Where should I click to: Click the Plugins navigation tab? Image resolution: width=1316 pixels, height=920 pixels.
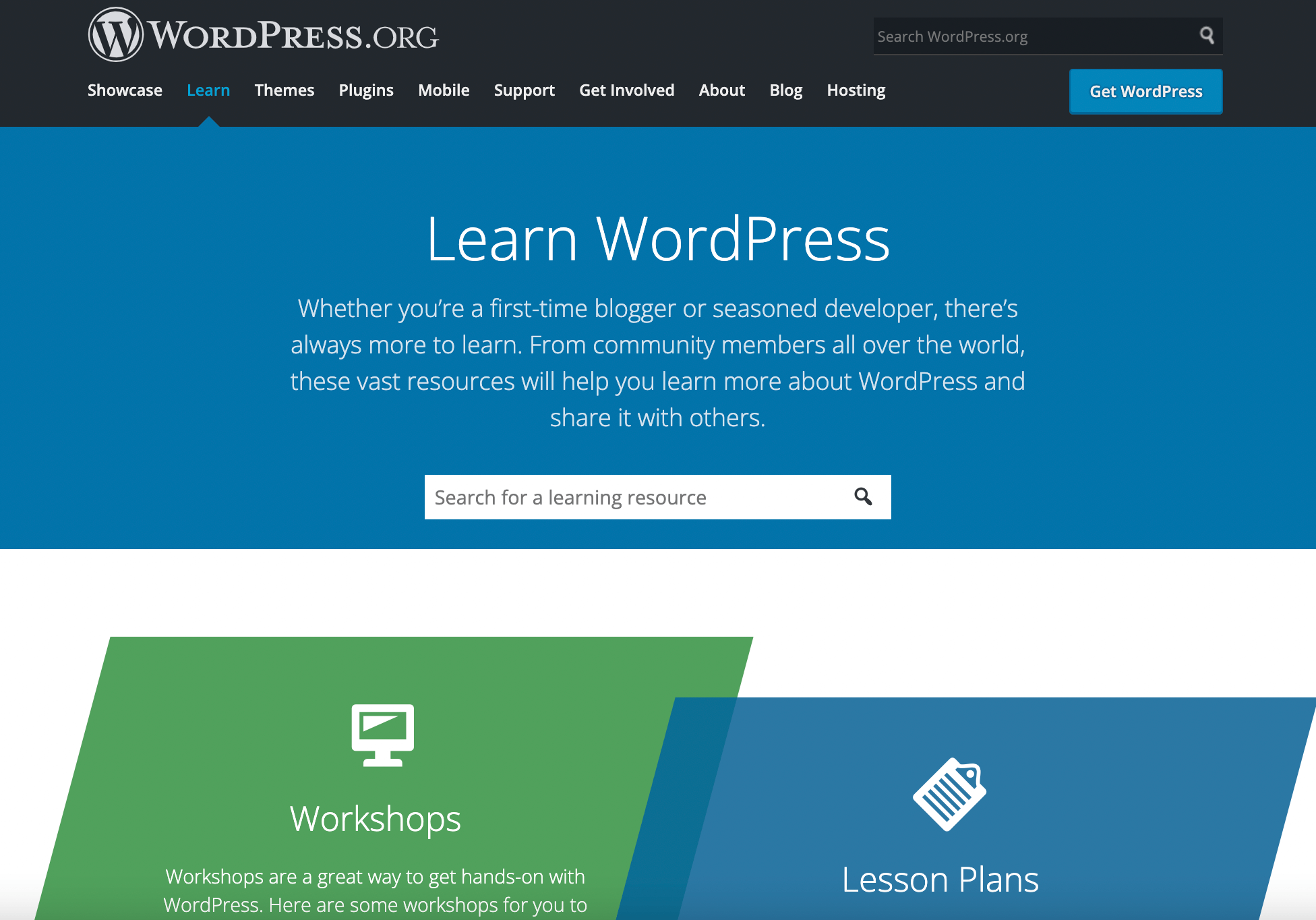tap(366, 90)
